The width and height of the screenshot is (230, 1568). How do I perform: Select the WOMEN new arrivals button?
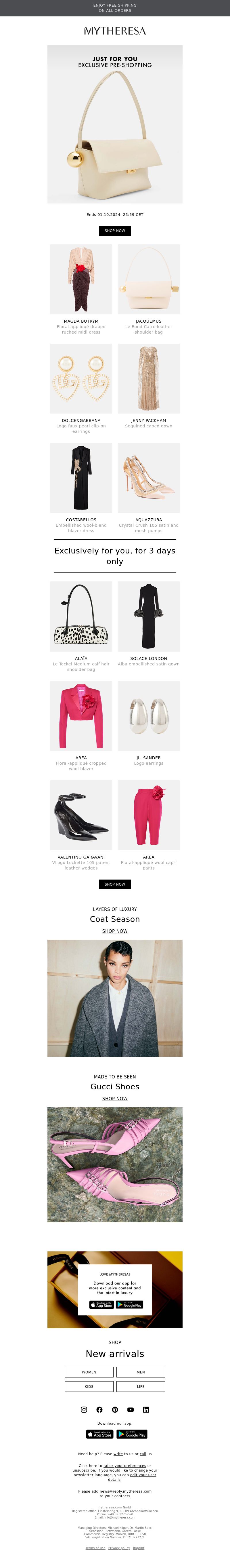pyautogui.click(x=89, y=1372)
